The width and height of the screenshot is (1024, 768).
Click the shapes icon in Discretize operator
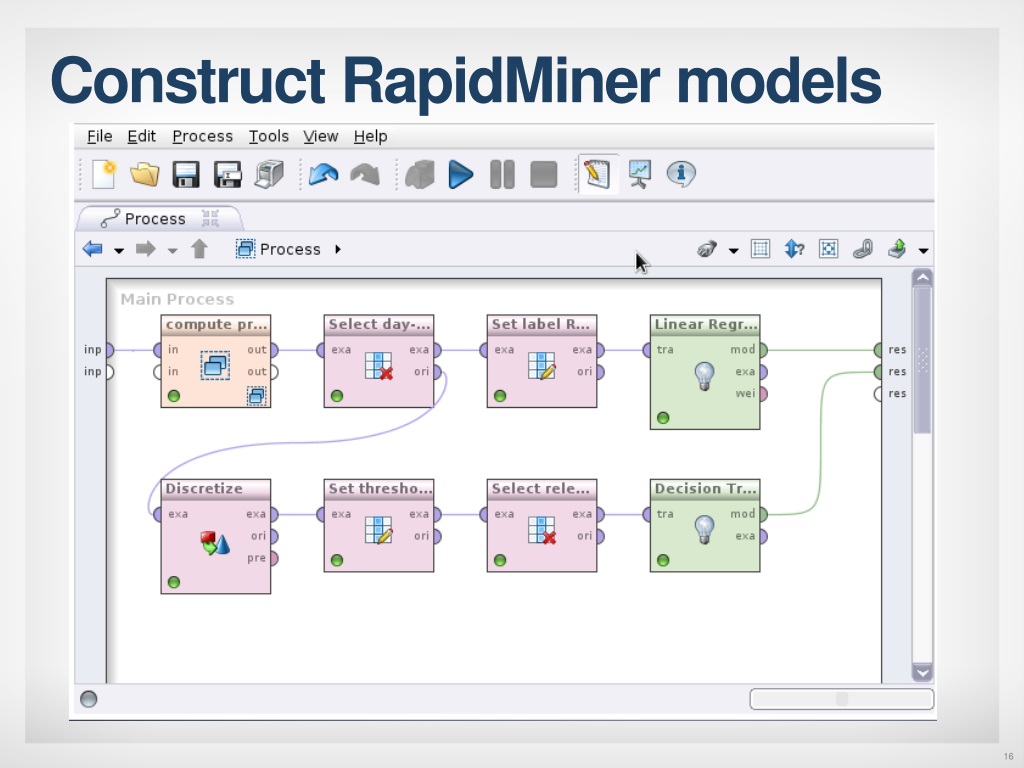215,543
